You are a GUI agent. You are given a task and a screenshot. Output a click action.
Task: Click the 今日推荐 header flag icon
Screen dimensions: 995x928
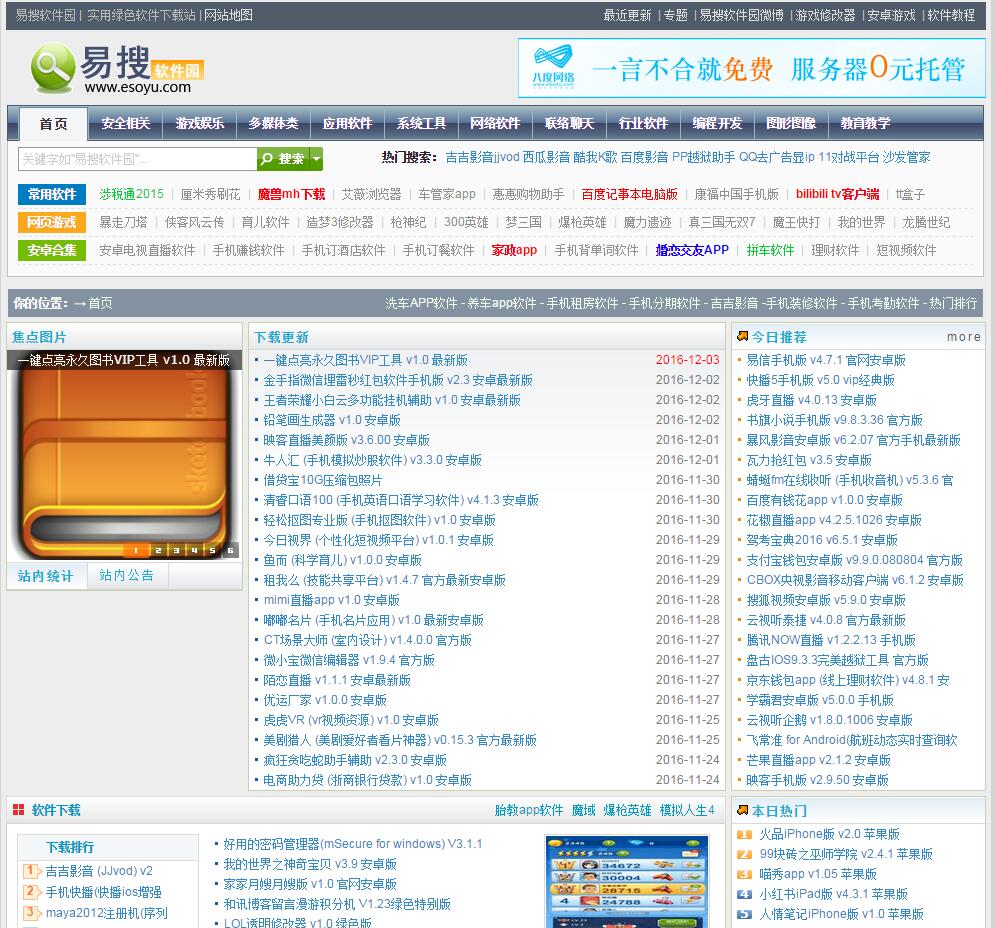(742, 336)
